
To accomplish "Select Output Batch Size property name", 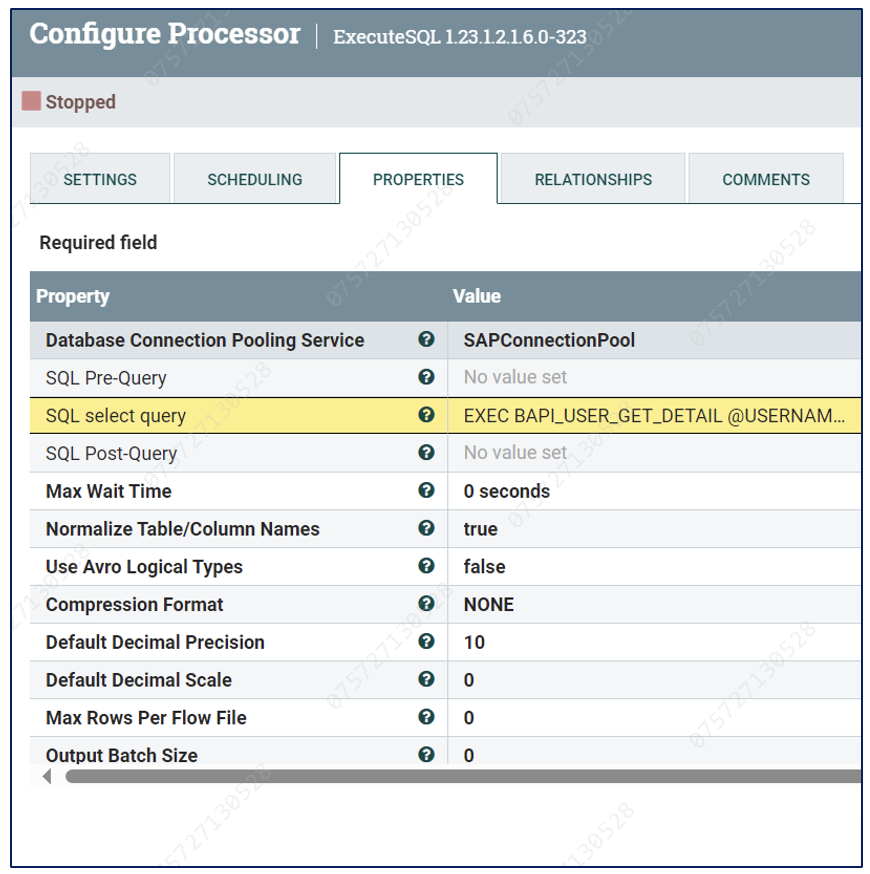I will point(121,755).
